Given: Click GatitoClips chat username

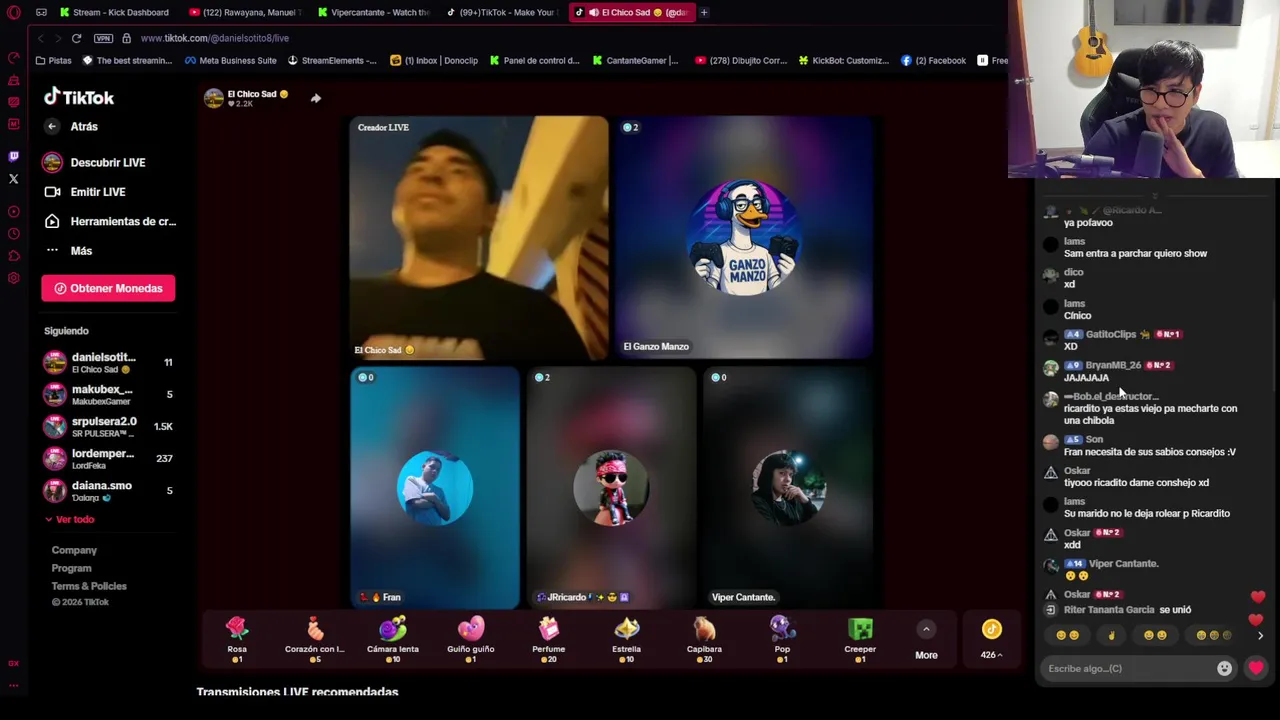Looking at the screenshot, I should pyautogui.click(x=1111, y=334).
